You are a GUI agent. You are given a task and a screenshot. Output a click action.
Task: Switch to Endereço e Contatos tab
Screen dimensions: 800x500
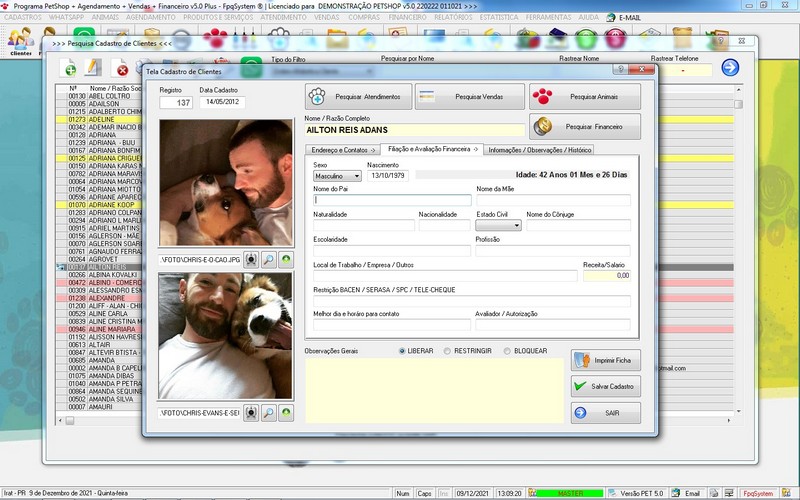coord(343,150)
